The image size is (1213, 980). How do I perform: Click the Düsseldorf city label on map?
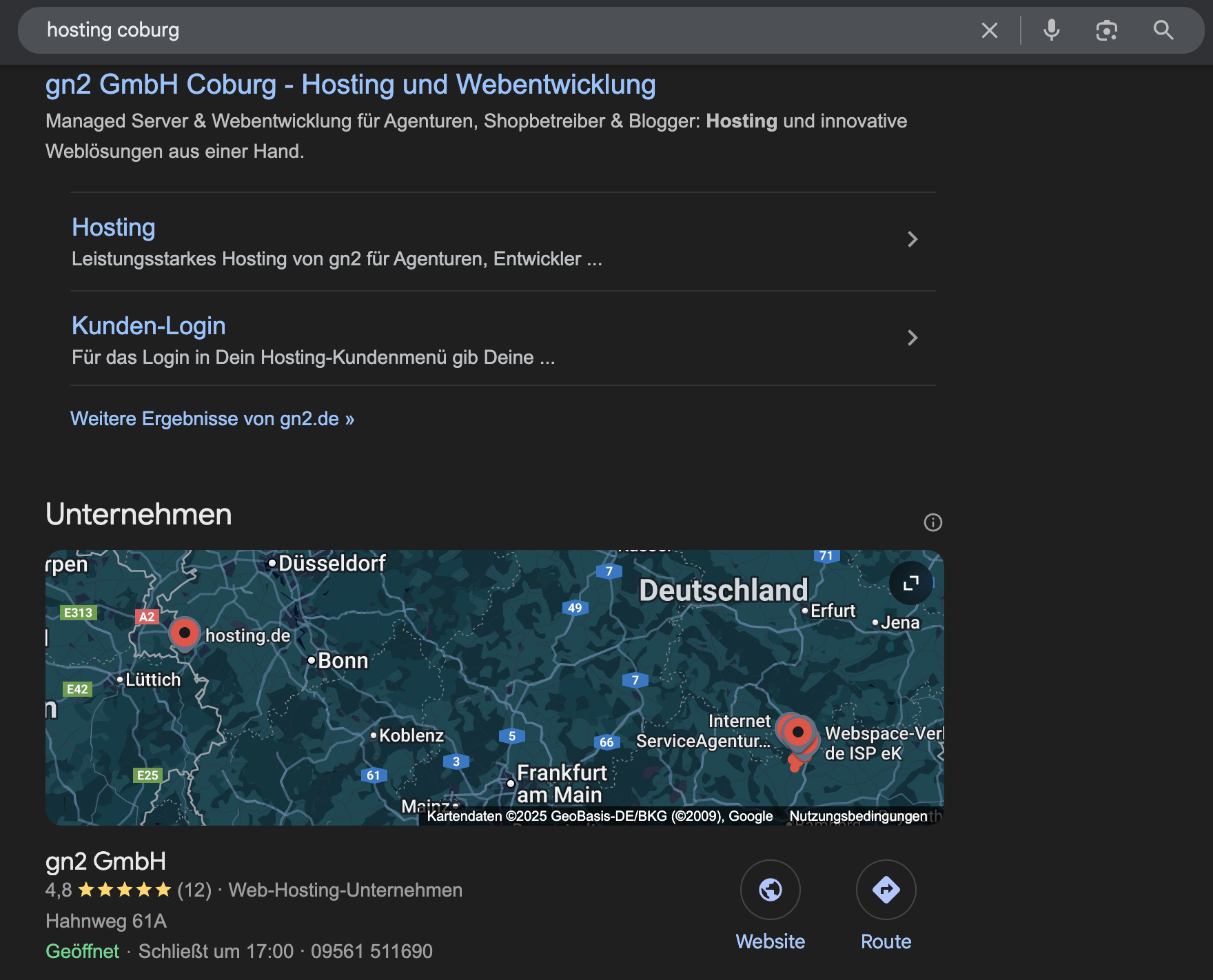(332, 563)
